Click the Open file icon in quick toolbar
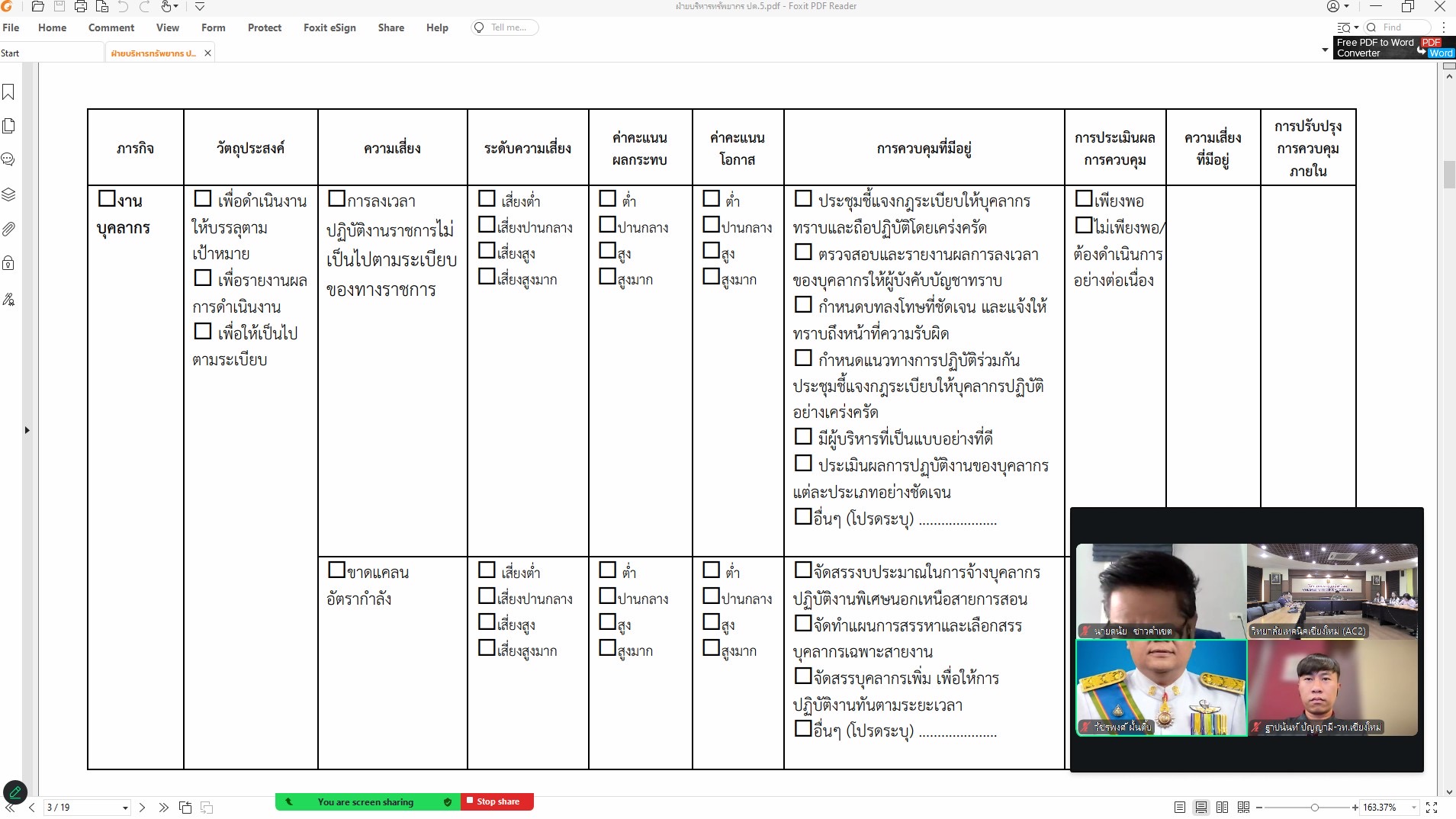The width and height of the screenshot is (1456, 819). (x=37, y=7)
